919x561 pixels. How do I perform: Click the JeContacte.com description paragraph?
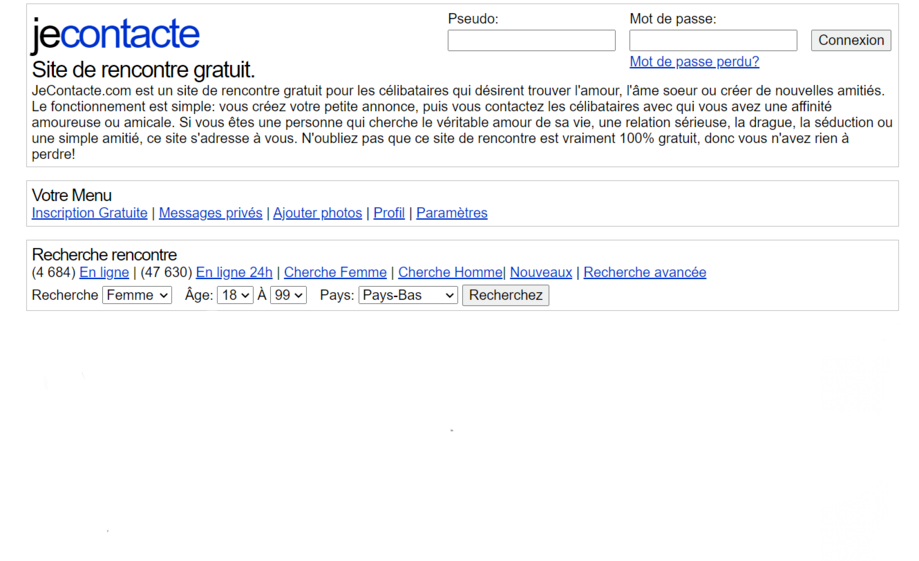(x=462, y=123)
